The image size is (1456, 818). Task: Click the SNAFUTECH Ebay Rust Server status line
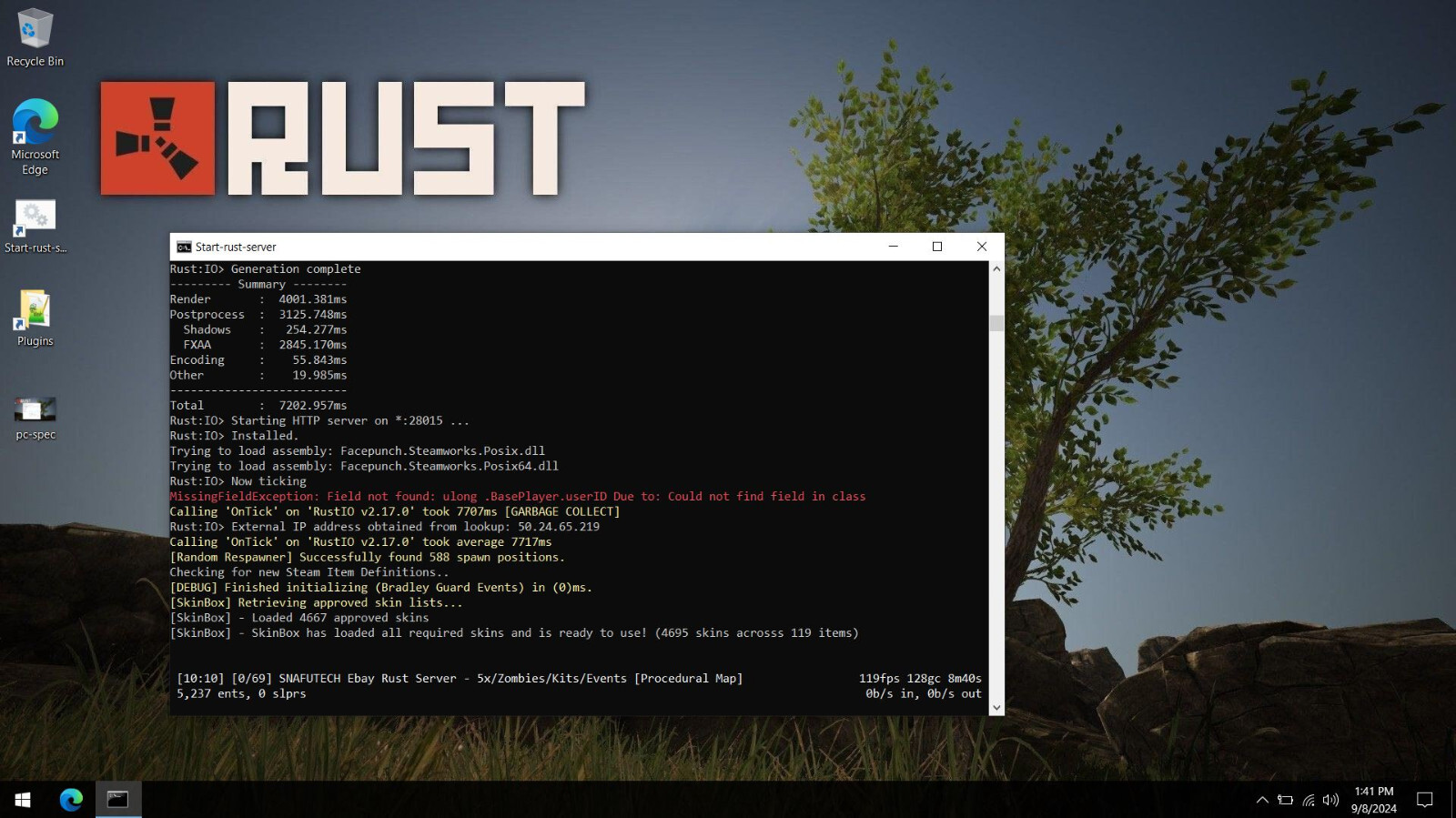(x=460, y=678)
